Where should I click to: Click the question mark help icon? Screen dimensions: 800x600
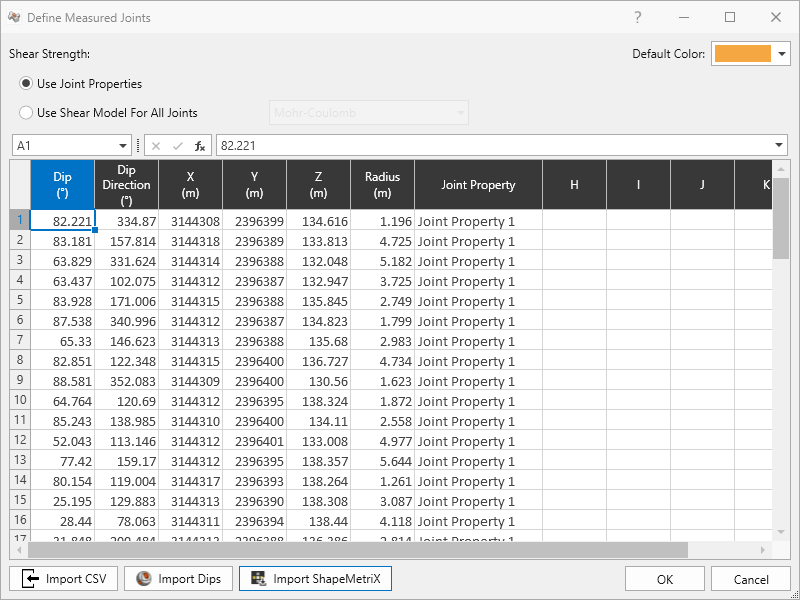638,17
